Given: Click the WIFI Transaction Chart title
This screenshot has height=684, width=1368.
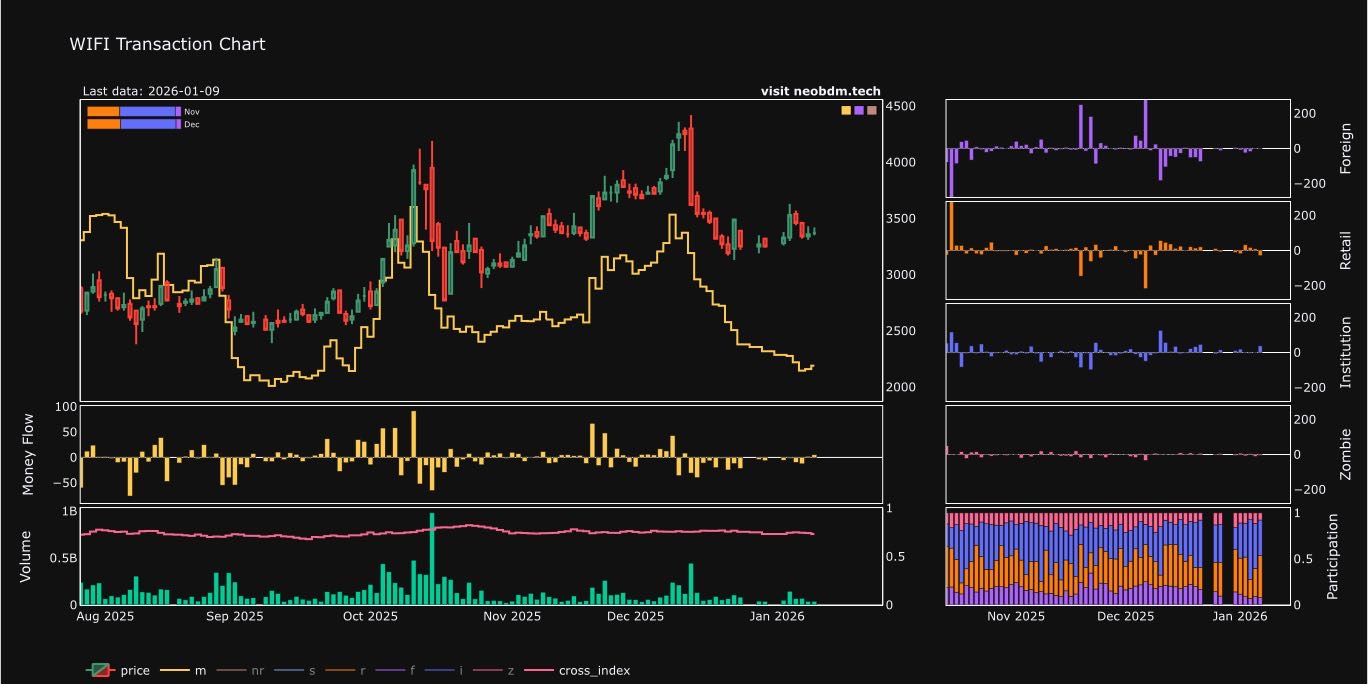Looking at the screenshot, I should (167, 44).
